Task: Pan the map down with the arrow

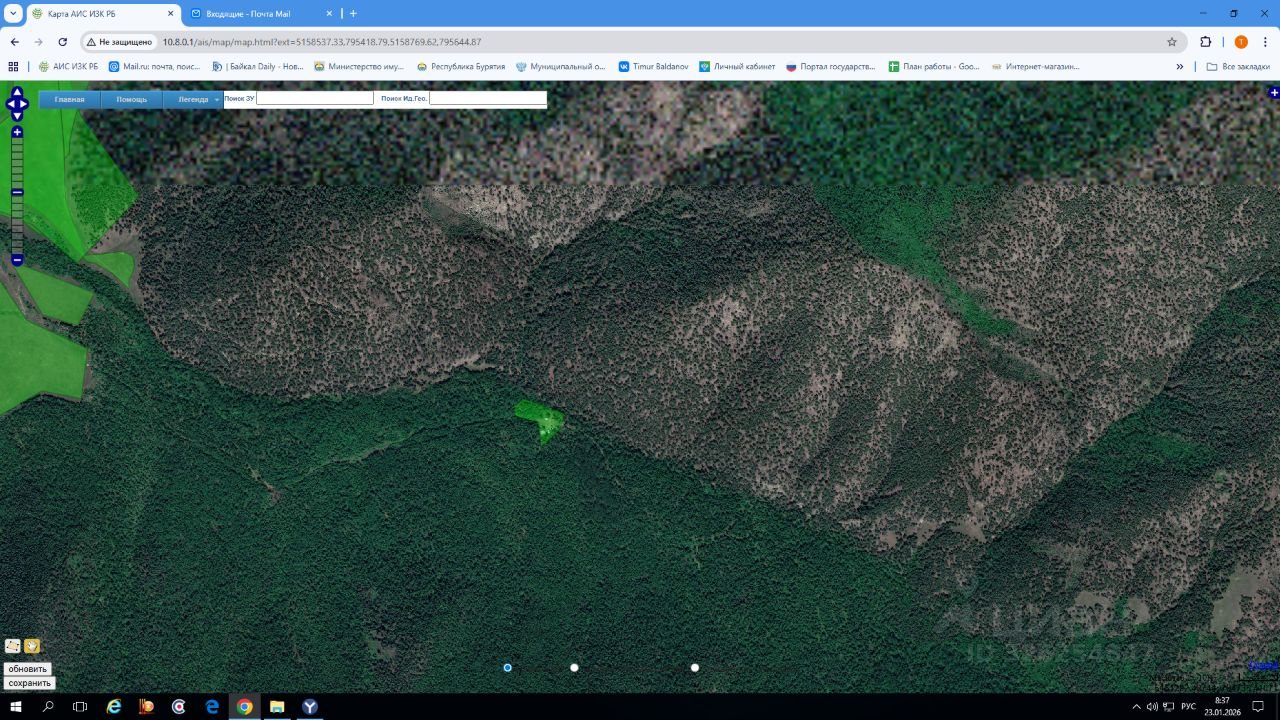Action: pos(17,116)
